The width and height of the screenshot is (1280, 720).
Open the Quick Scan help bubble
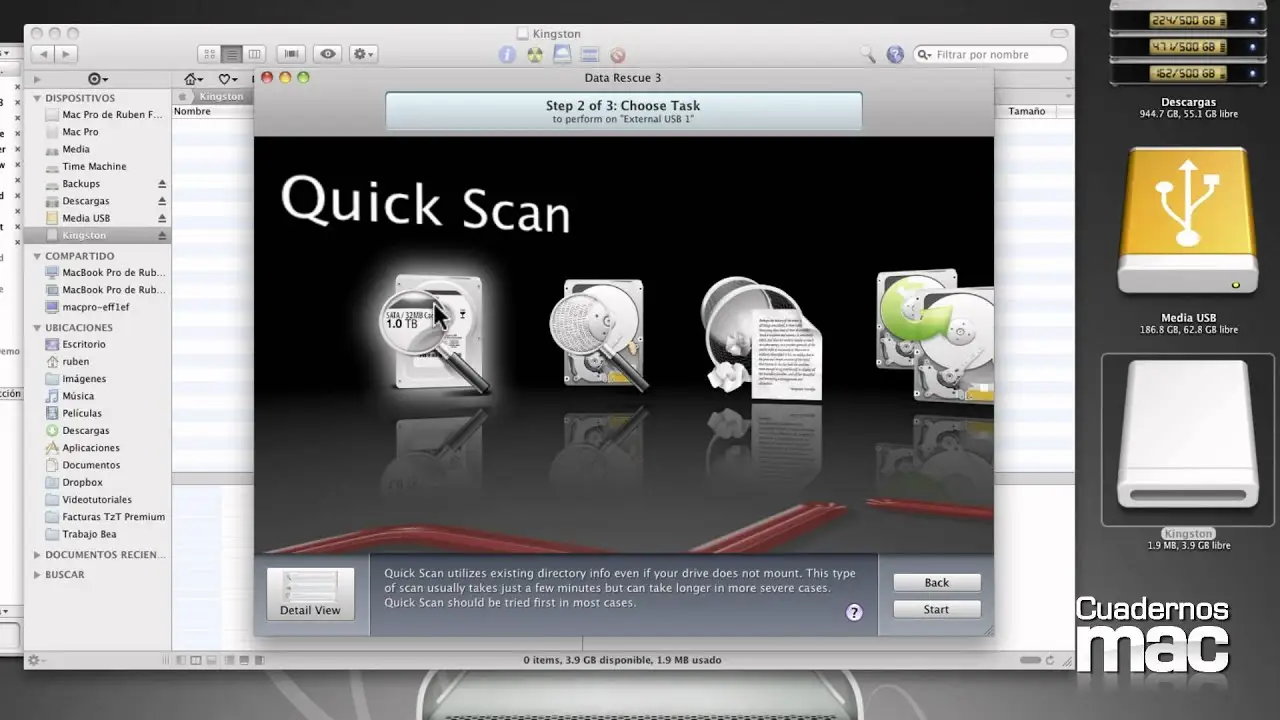tap(853, 613)
